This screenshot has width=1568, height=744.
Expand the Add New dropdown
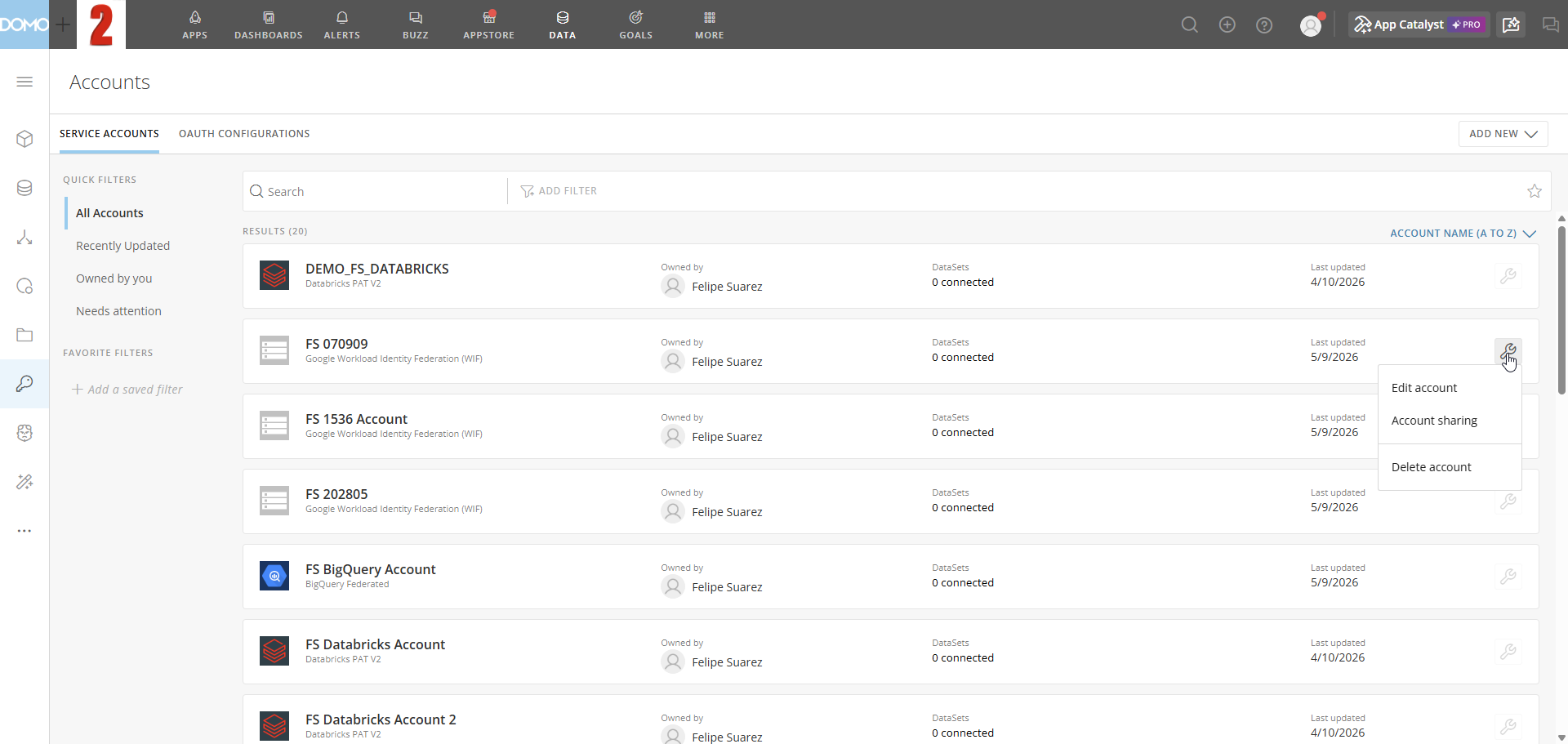coord(1503,134)
